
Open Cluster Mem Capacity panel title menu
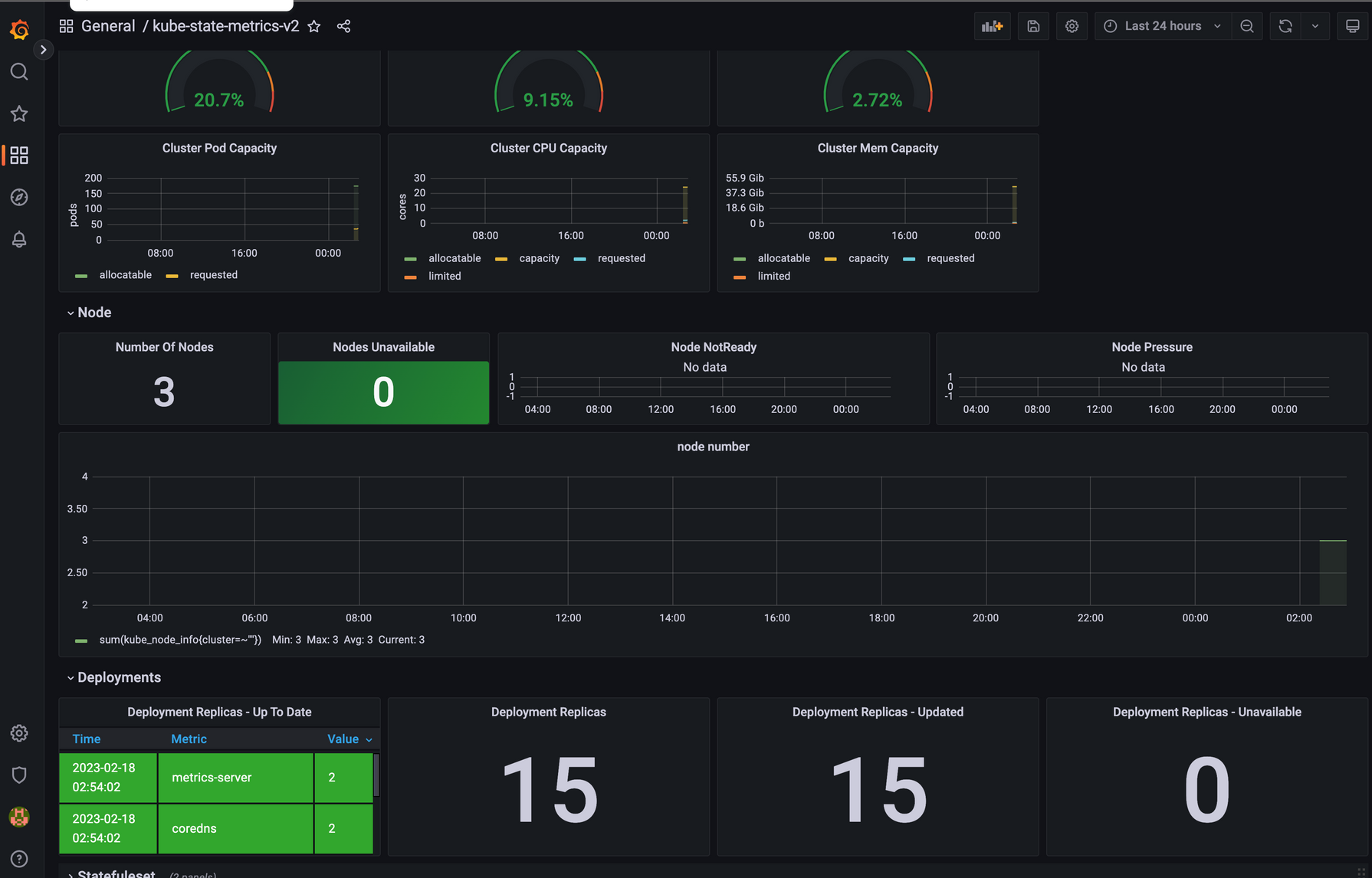pyautogui.click(x=878, y=148)
